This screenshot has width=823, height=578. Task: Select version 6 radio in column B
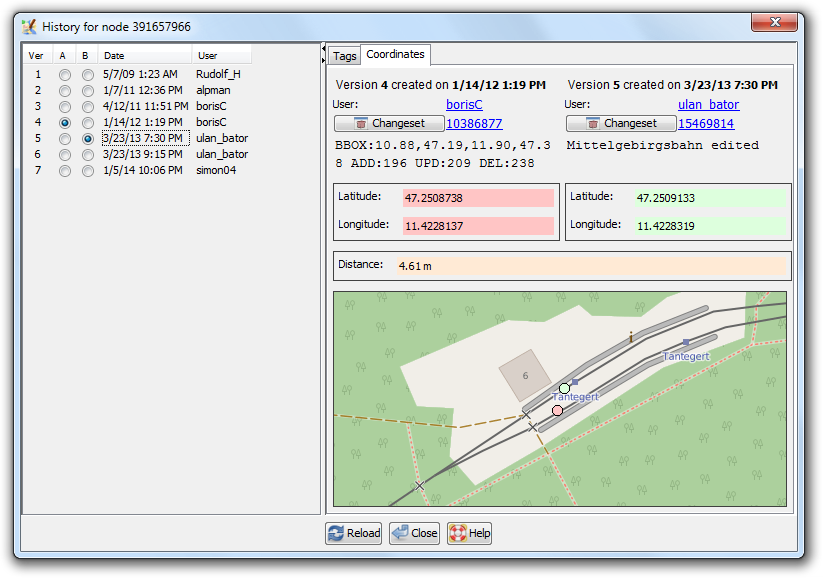tap(88, 155)
